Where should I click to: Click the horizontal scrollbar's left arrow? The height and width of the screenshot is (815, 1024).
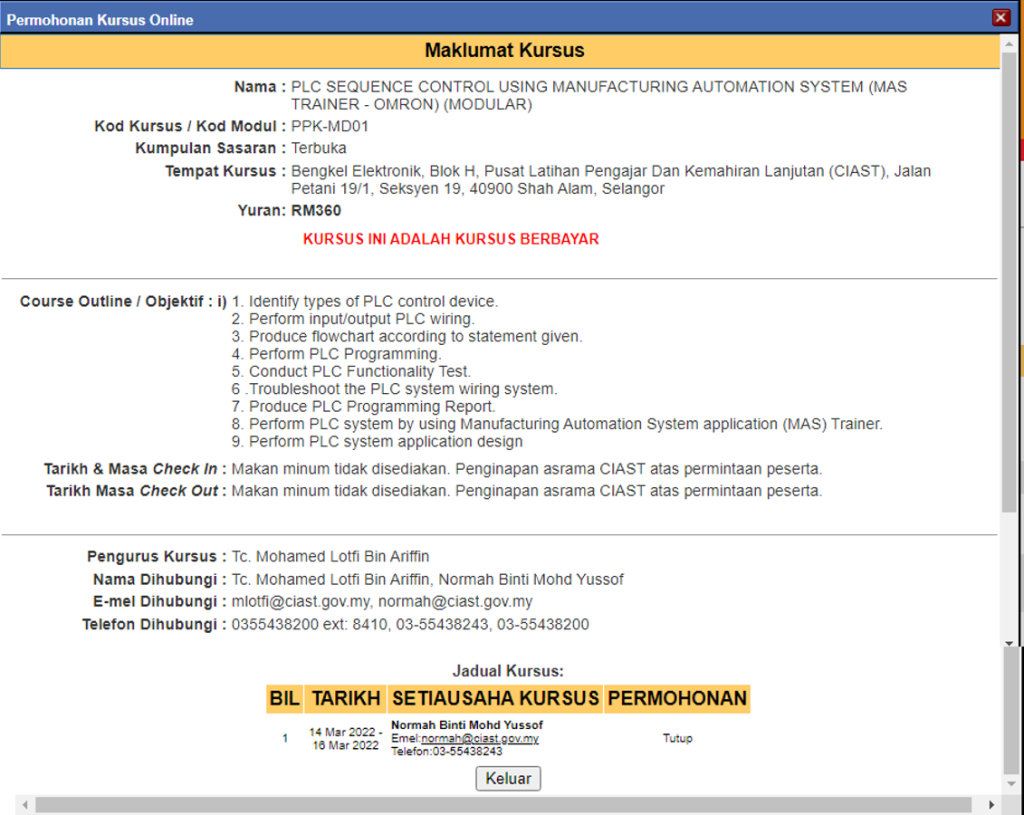click(x=25, y=805)
